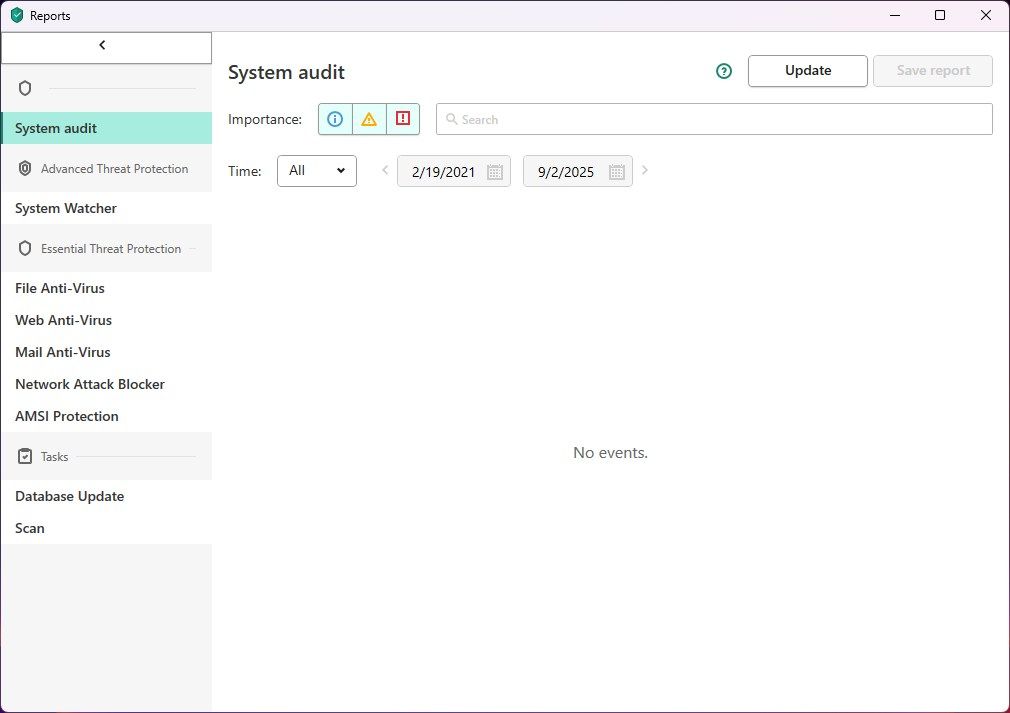Image resolution: width=1010 pixels, height=713 pixels.
Task: Open calendar for end date 9/2/2025
Action: (616, 172)
